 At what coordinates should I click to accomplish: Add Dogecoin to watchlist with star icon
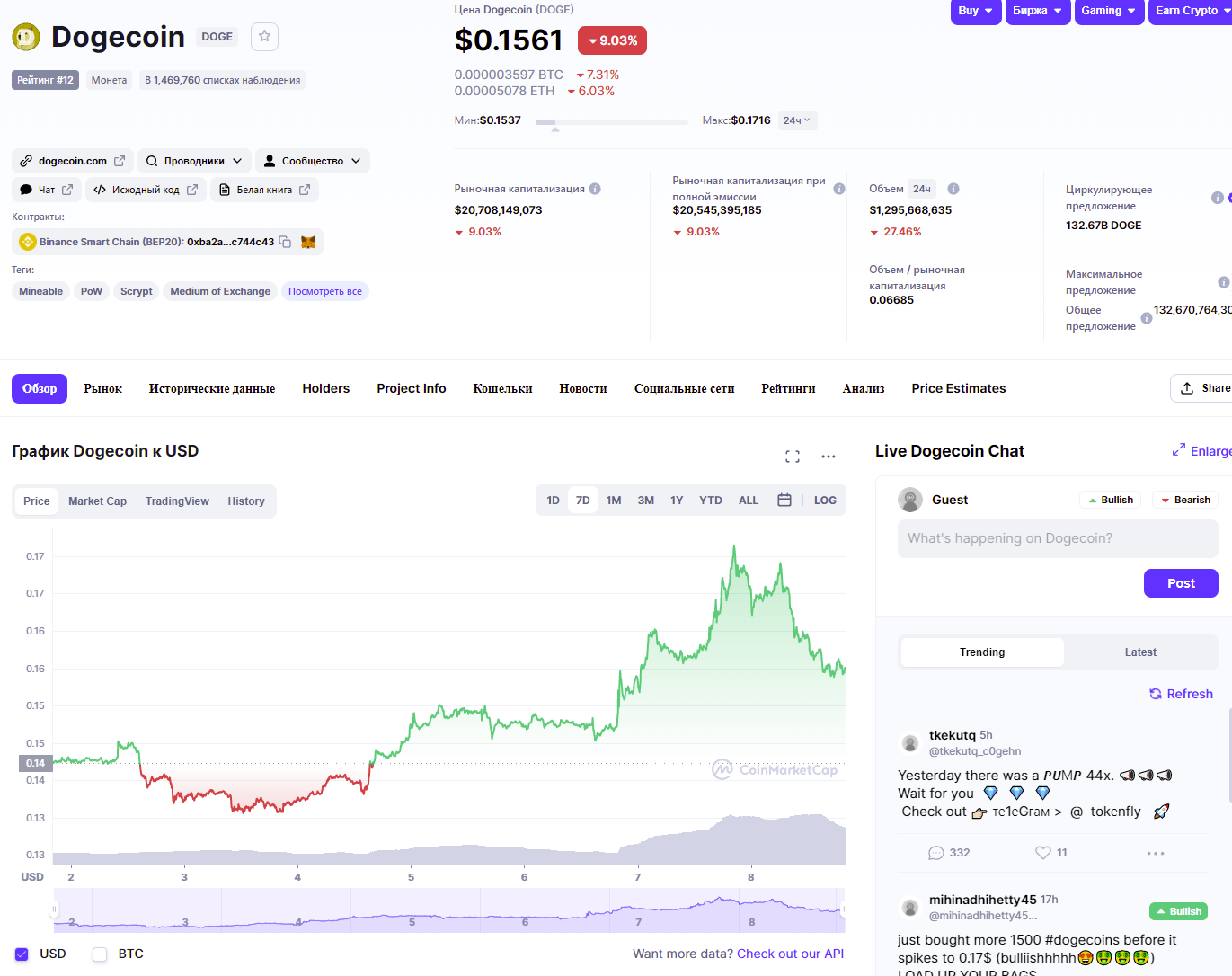[264, 37]
